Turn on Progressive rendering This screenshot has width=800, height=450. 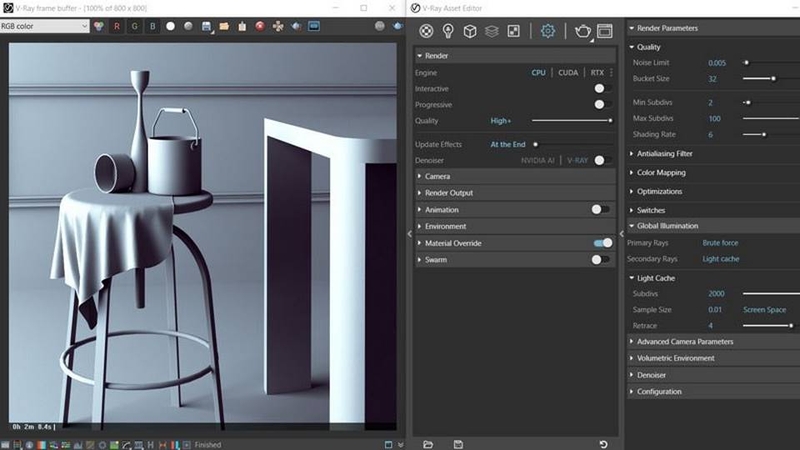602,104
